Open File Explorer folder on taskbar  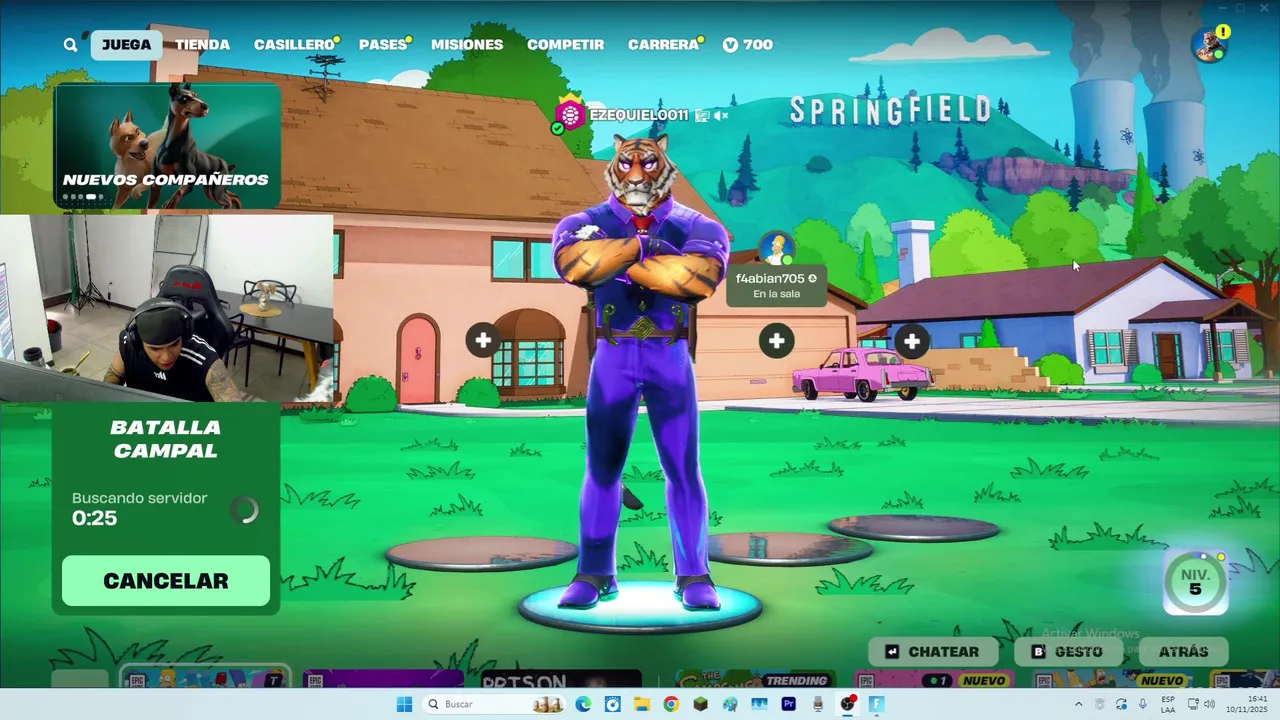pyautogui.click(x=642, y=704)
